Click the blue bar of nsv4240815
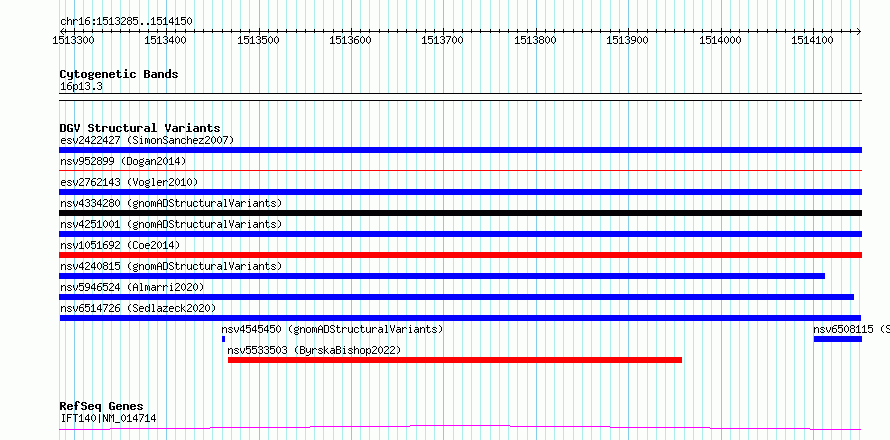Viewport: 890px width, 440px height. point(442,276)
